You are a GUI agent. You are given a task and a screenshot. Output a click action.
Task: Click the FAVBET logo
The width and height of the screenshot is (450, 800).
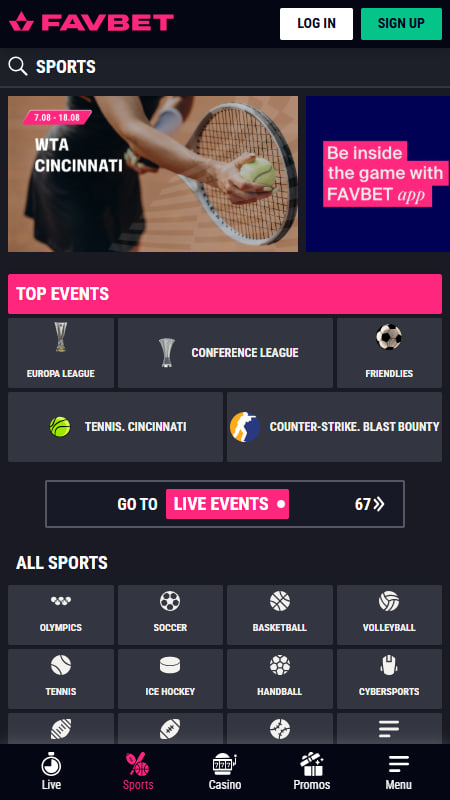pyautogui.click(x=91, y=22)
